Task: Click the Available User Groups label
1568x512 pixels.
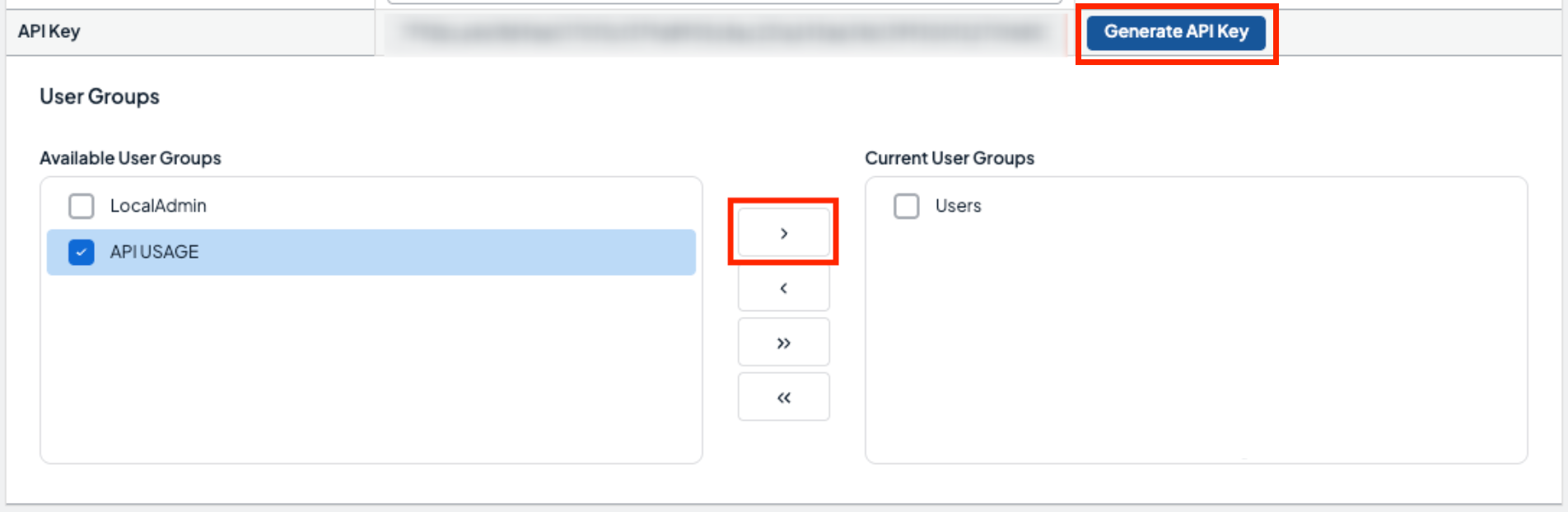Action: (130, 158)
